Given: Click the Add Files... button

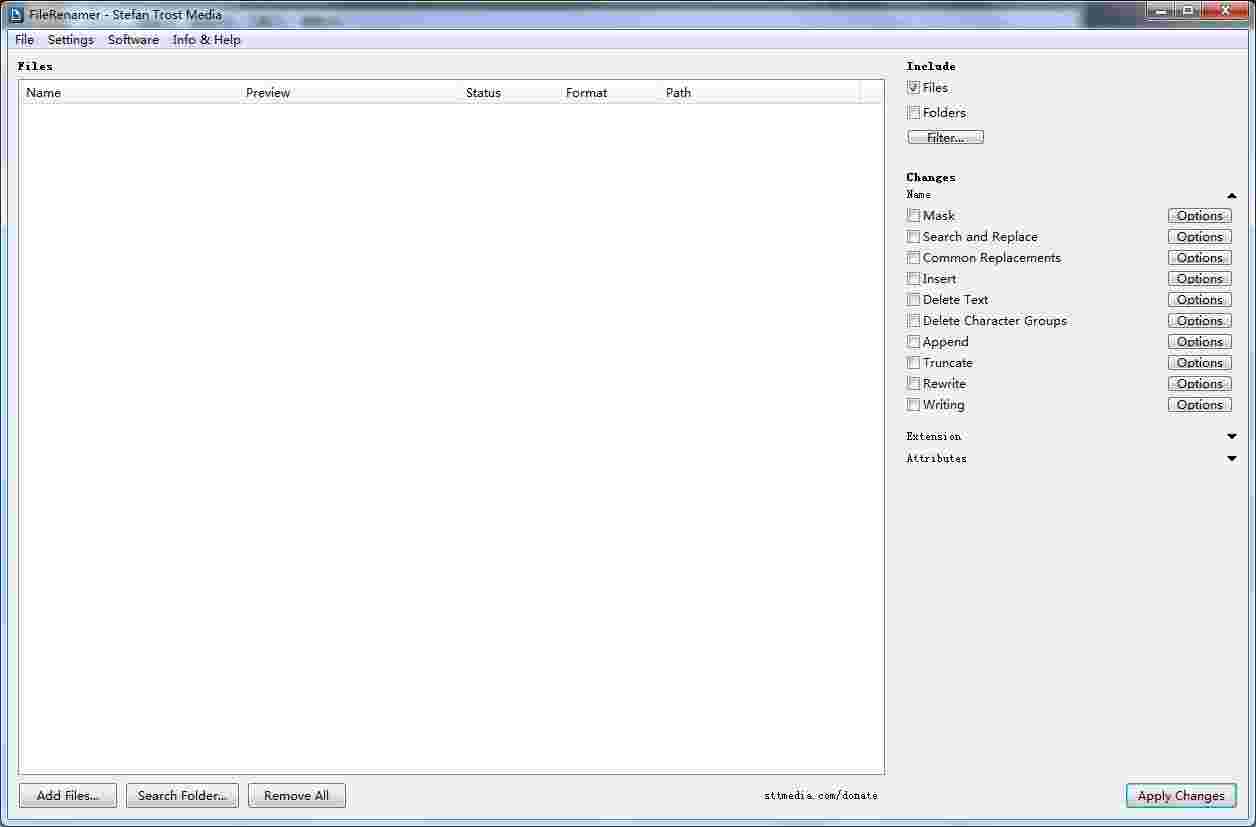Looking at the screenshot, I should click(x=68, y=796).
